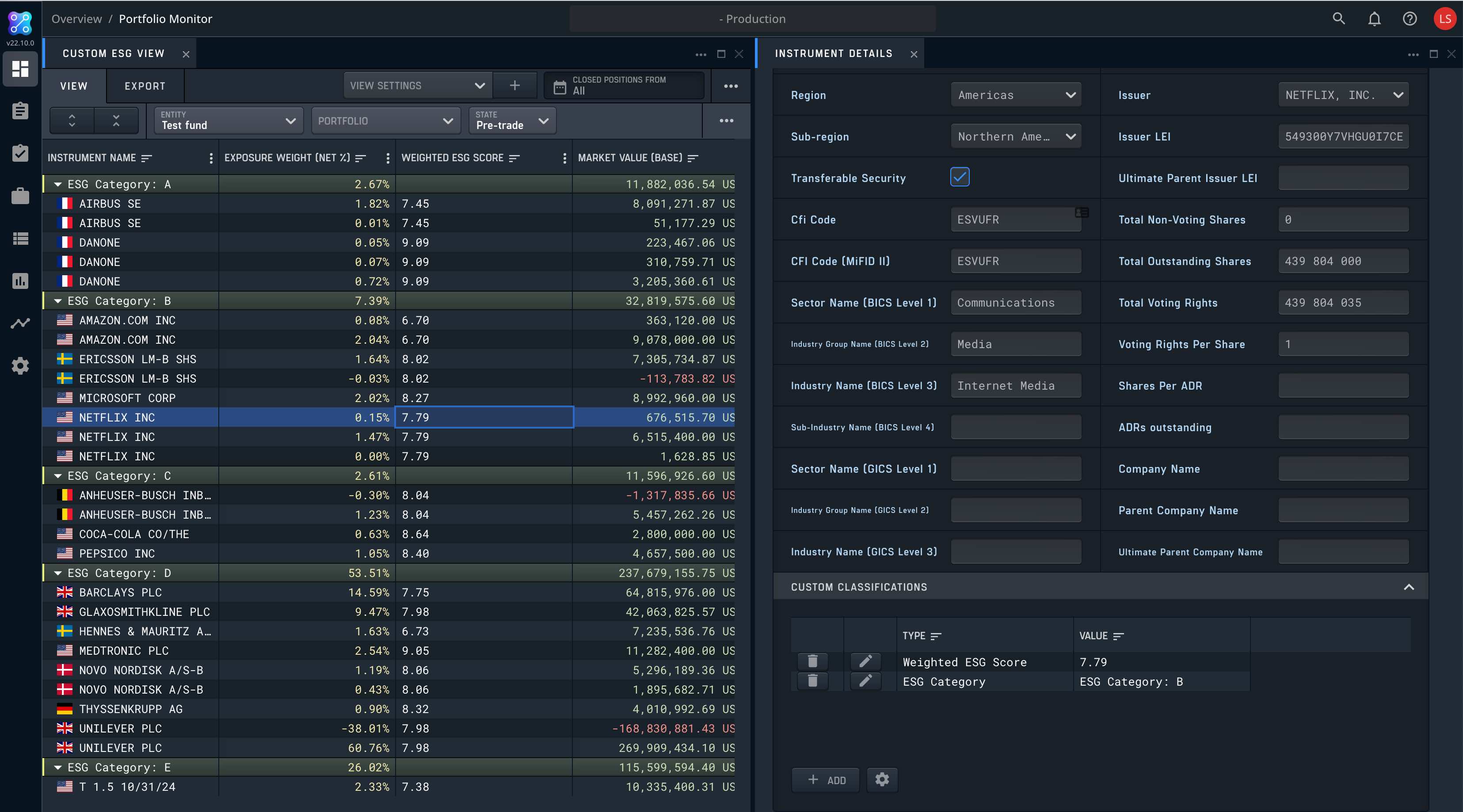Click the expand all rows arrows button

(72, 120)
